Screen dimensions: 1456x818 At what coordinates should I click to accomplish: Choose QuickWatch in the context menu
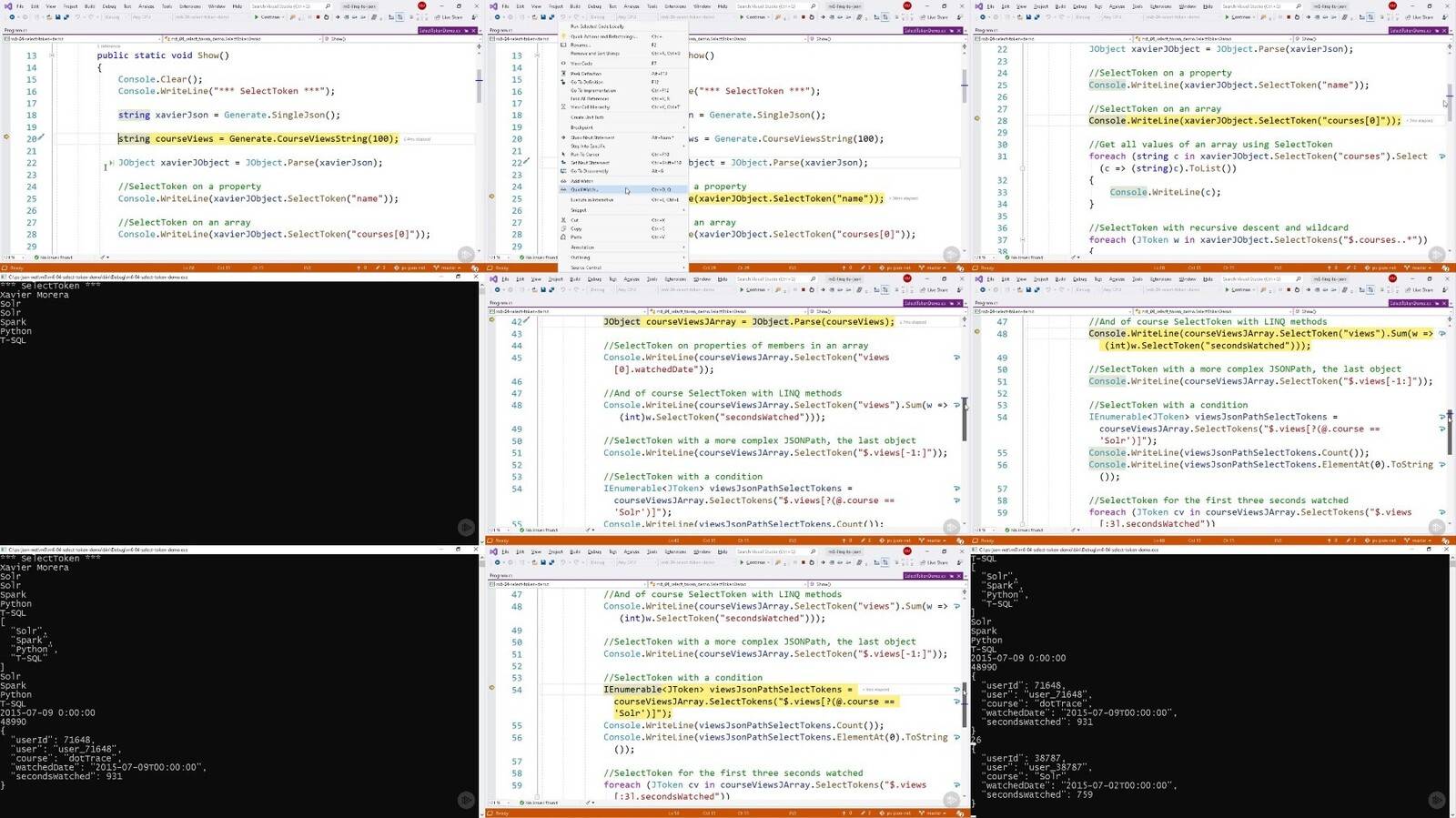pos(623,189)
